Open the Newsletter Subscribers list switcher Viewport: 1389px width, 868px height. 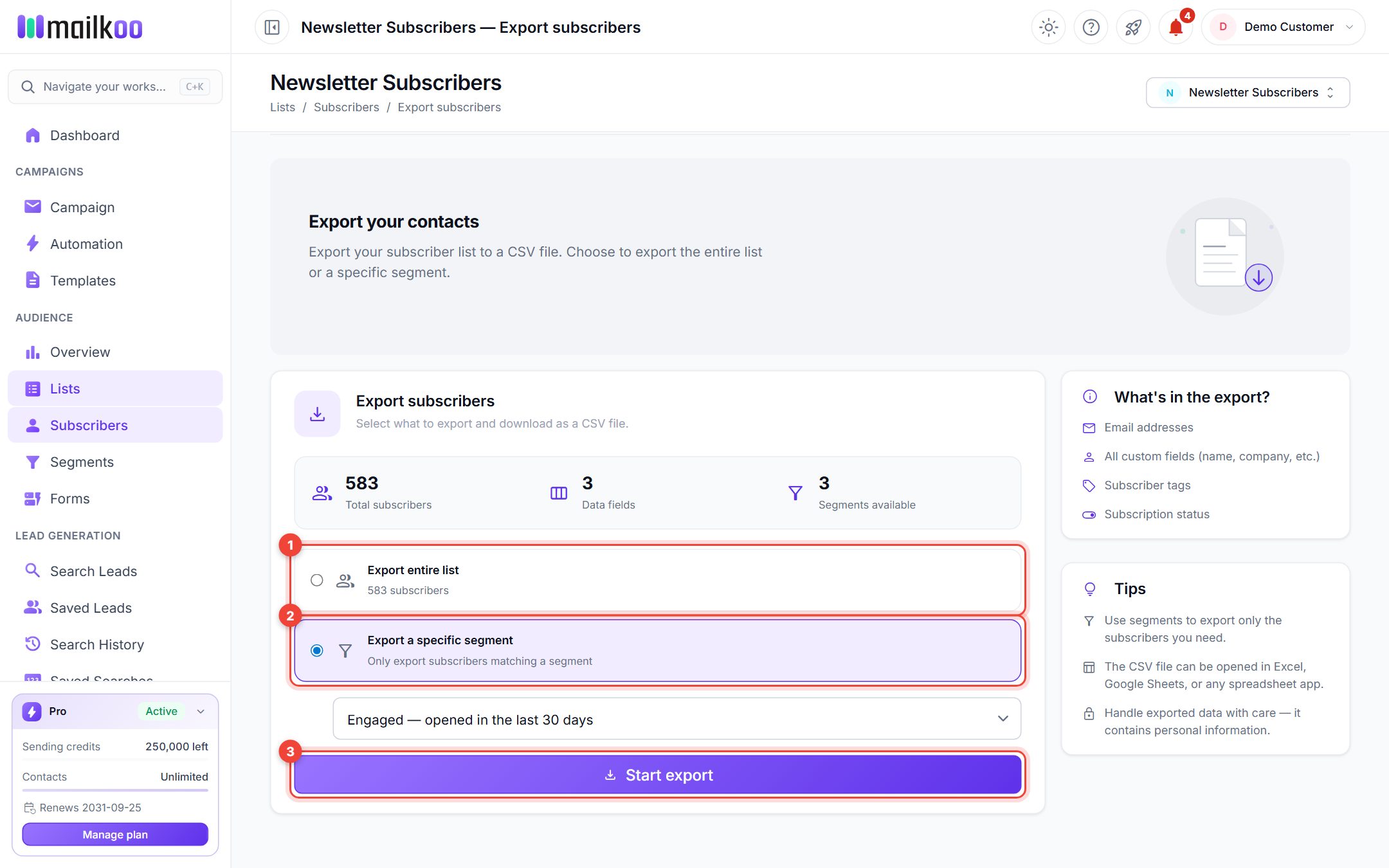tap(1248, 93)
